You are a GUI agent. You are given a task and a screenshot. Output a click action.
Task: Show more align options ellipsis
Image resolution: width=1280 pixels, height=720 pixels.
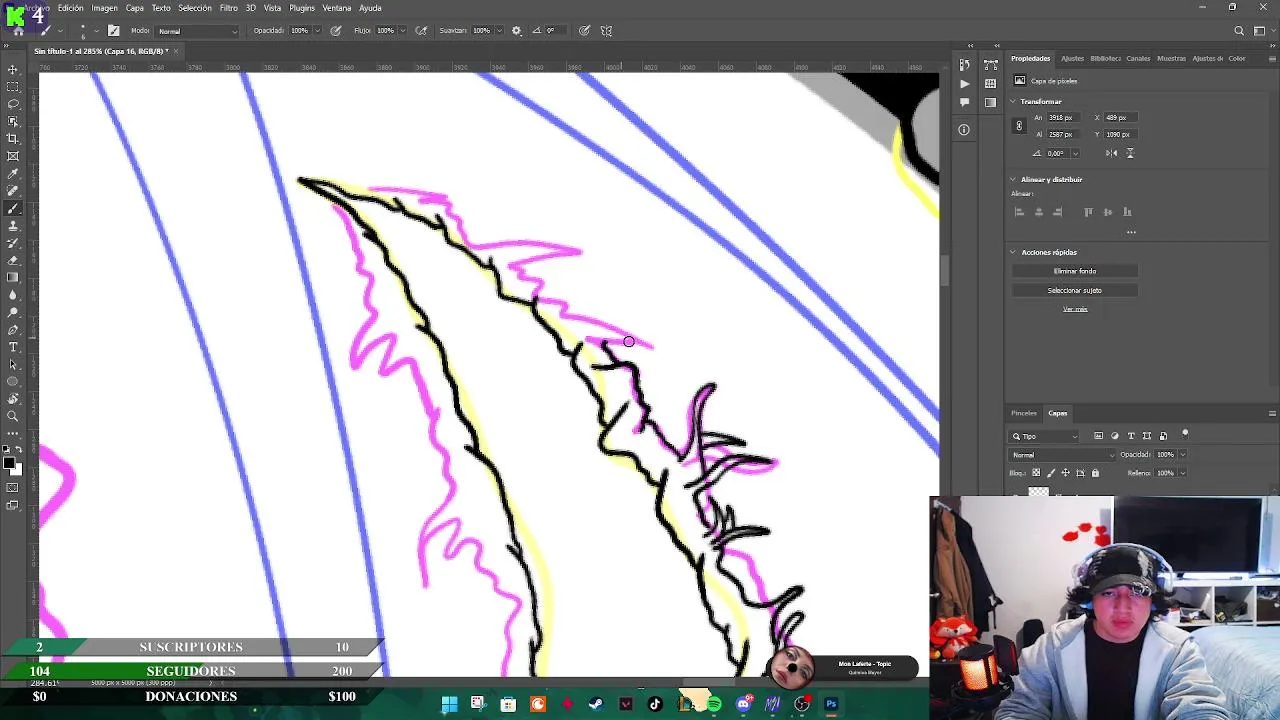pyautogui.click(x=1131, y=232)
